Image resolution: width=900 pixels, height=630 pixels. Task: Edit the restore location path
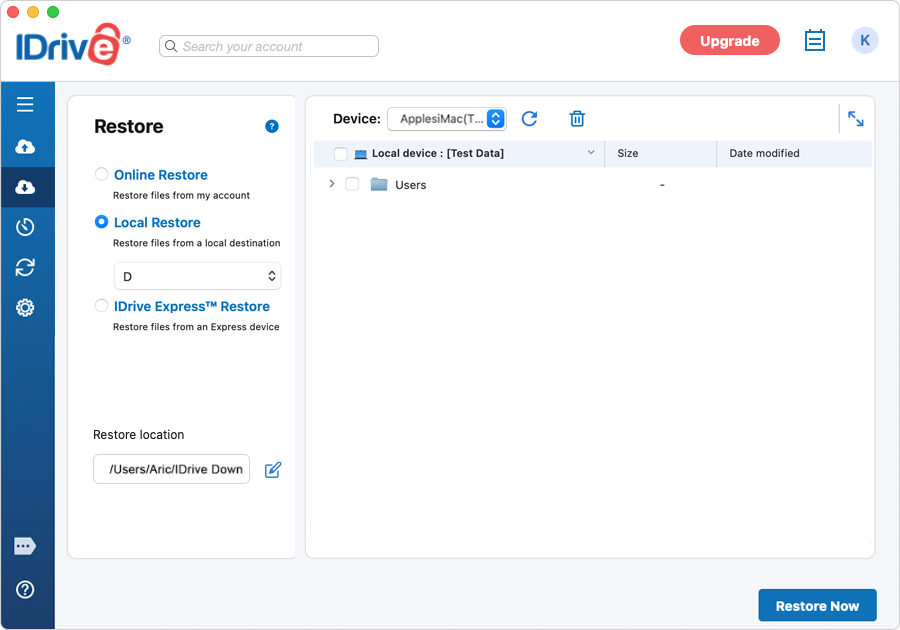273,470
